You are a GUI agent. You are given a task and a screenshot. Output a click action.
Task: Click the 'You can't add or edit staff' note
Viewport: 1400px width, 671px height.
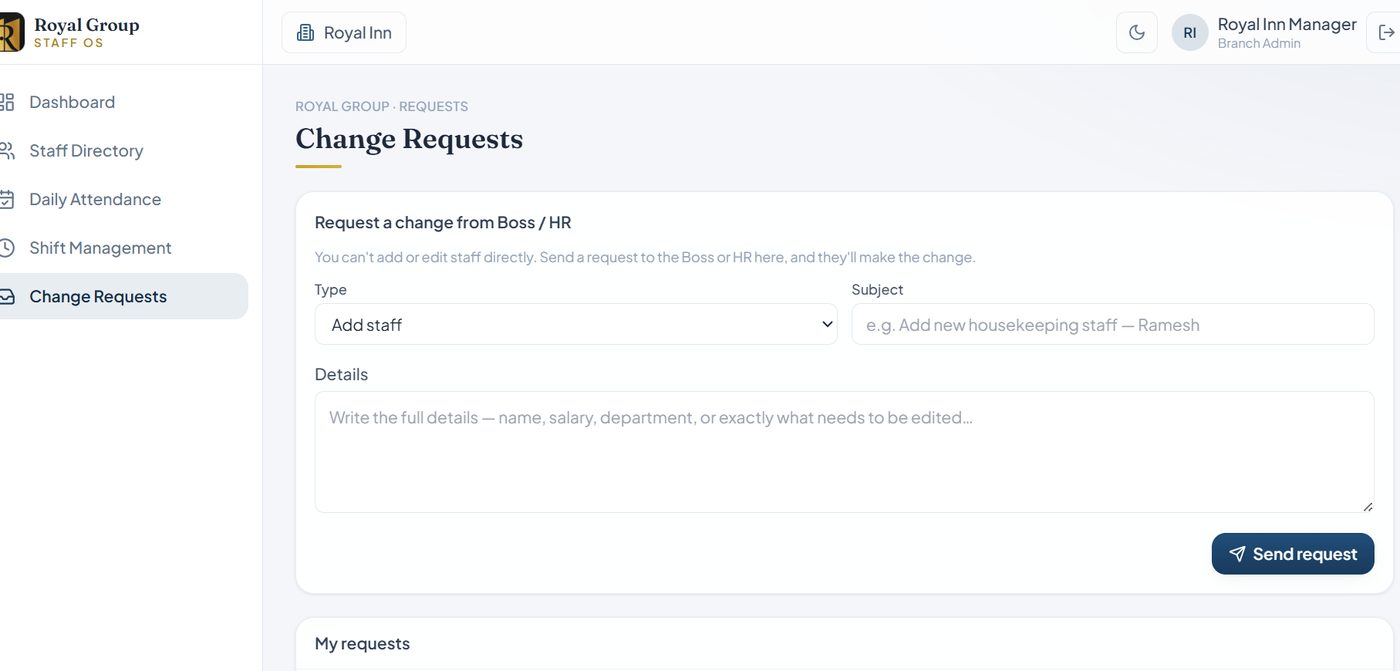[x=645, y=257]
